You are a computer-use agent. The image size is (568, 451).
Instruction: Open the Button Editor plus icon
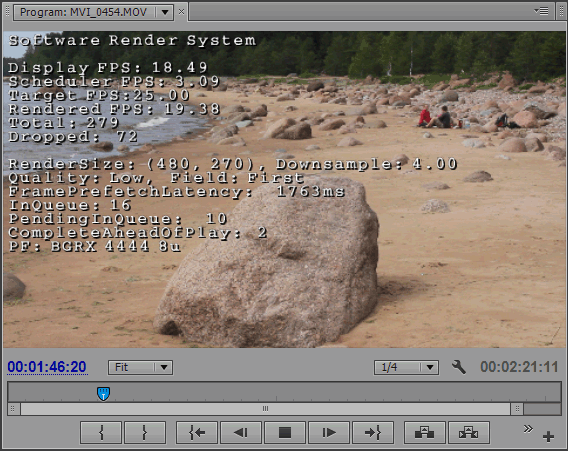point(548,436)
